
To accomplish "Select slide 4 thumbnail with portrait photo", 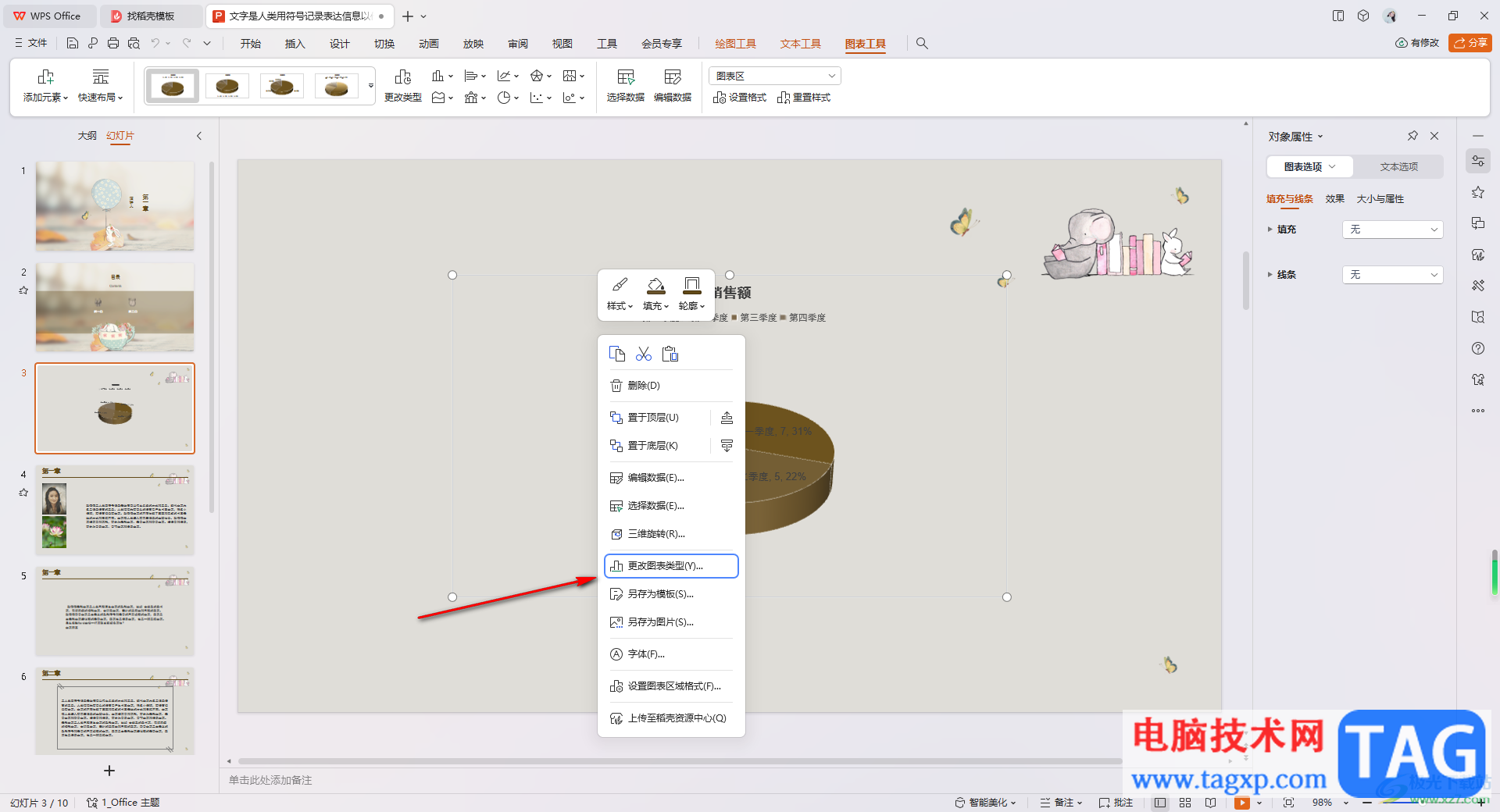I will click(x=115, y=510).
